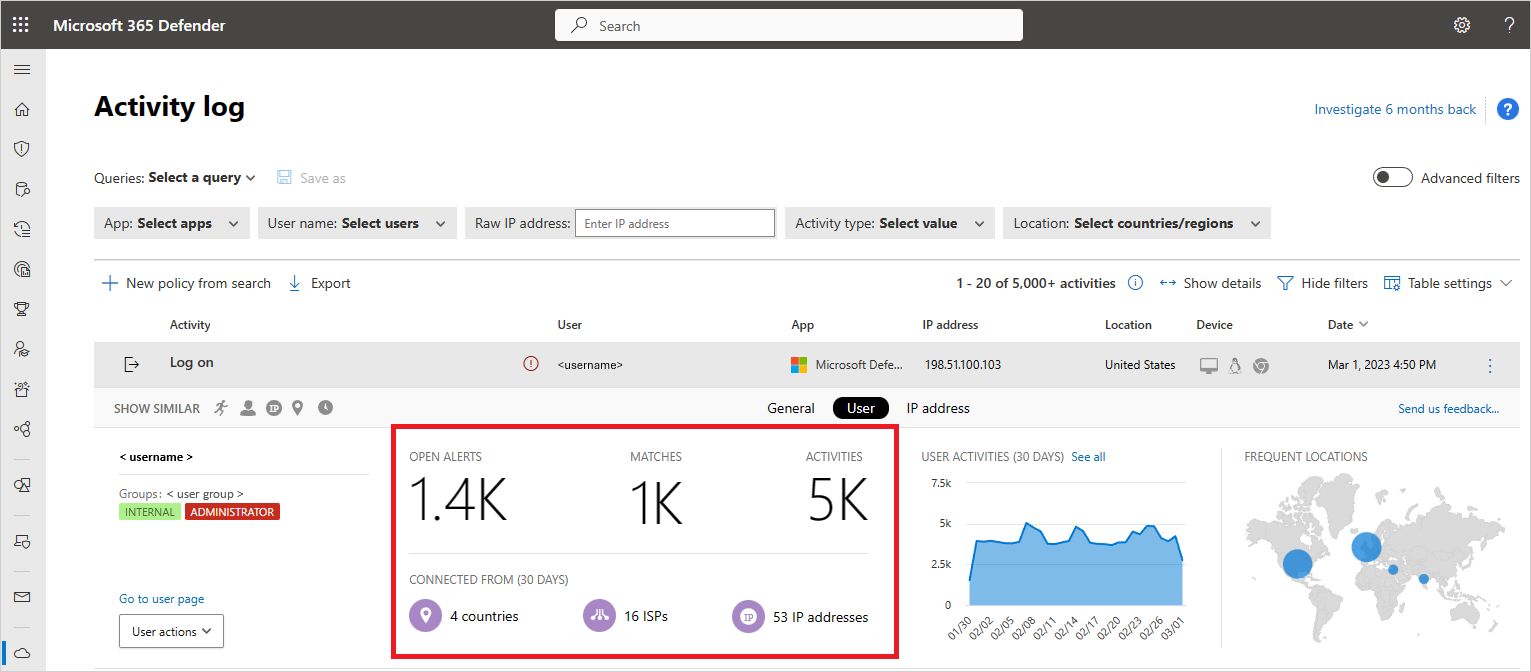Click the red alert icon on Log on row

[531, 364]
